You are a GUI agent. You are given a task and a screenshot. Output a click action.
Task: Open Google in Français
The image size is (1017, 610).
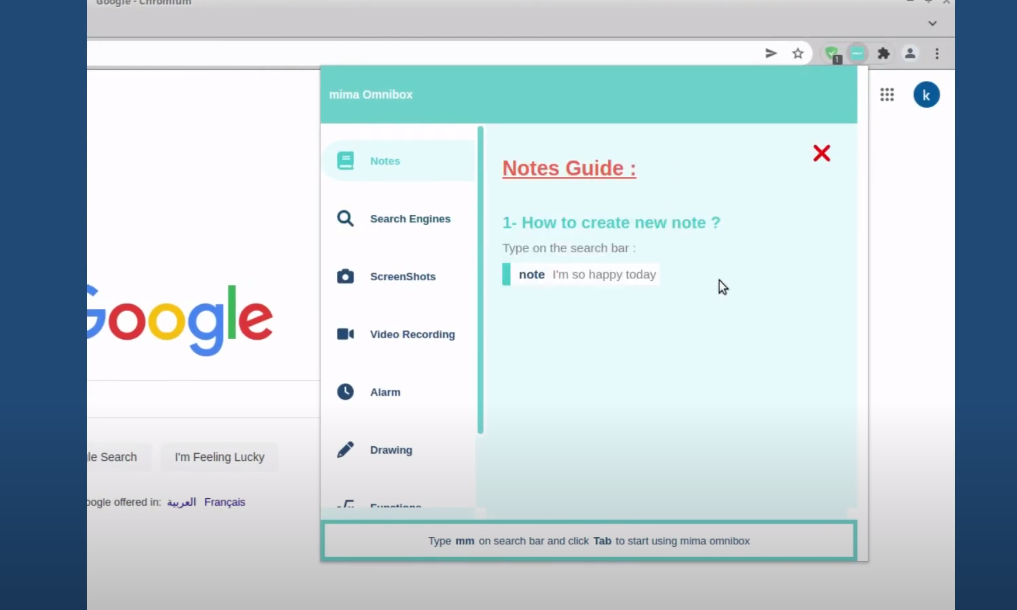click(x=224, y=501)
